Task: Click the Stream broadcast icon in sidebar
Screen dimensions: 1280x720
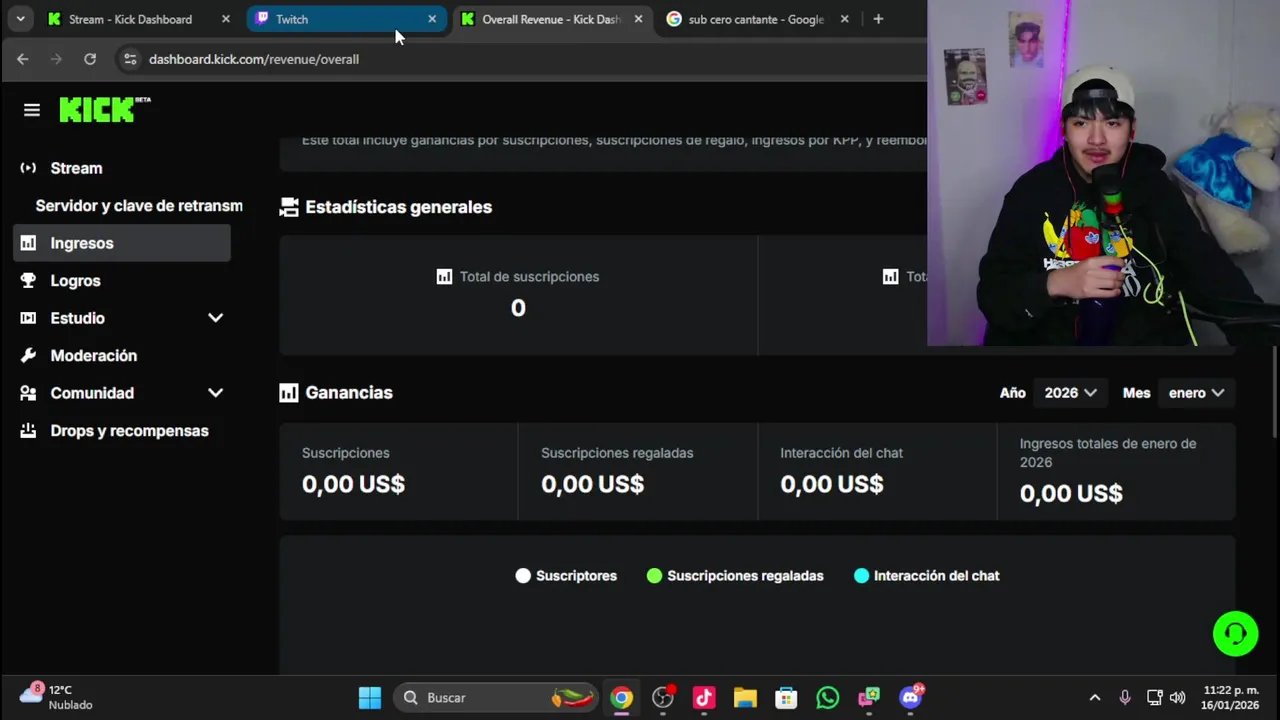Action: (x=28, y=168)
